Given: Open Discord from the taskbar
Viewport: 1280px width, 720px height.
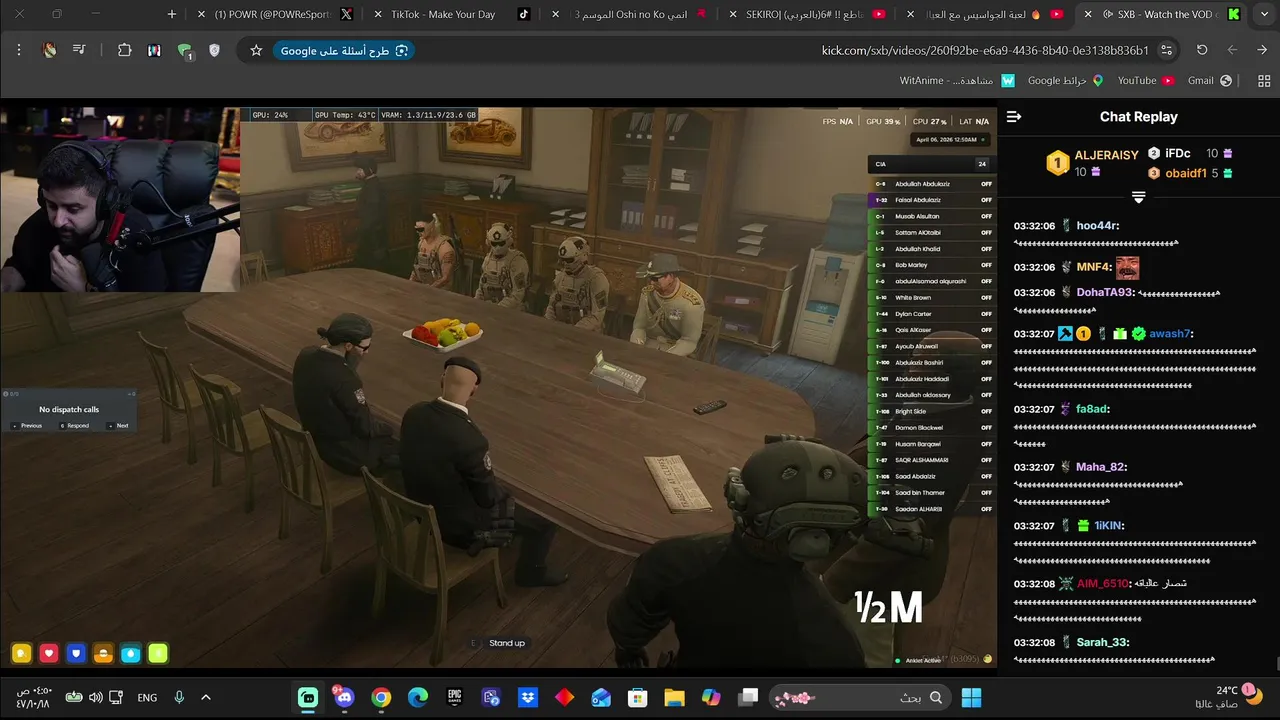Looking at the screenshot, I should click(x=345, y=697).
